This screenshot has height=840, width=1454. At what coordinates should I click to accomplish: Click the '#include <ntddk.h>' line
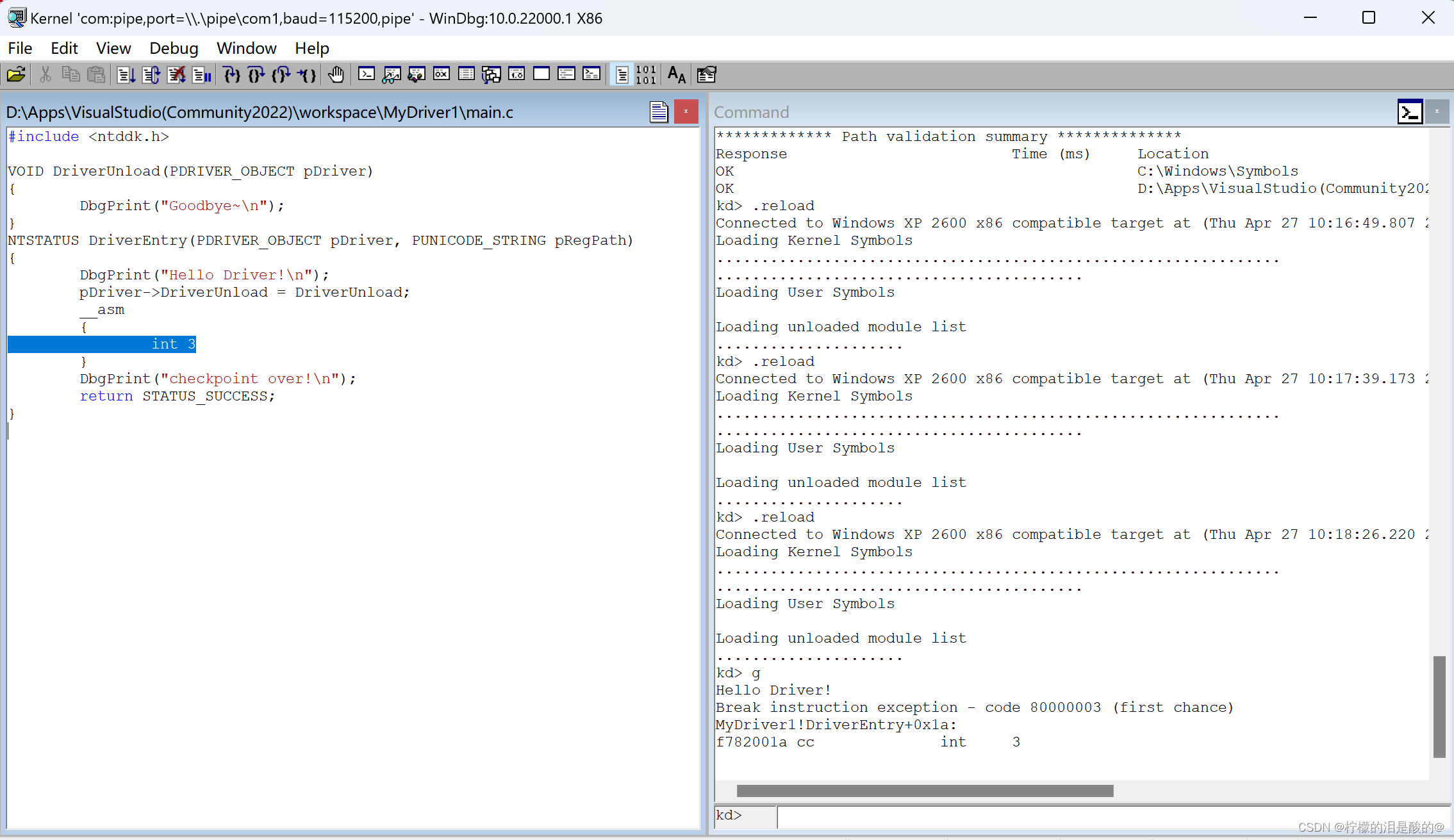(88, 136)
